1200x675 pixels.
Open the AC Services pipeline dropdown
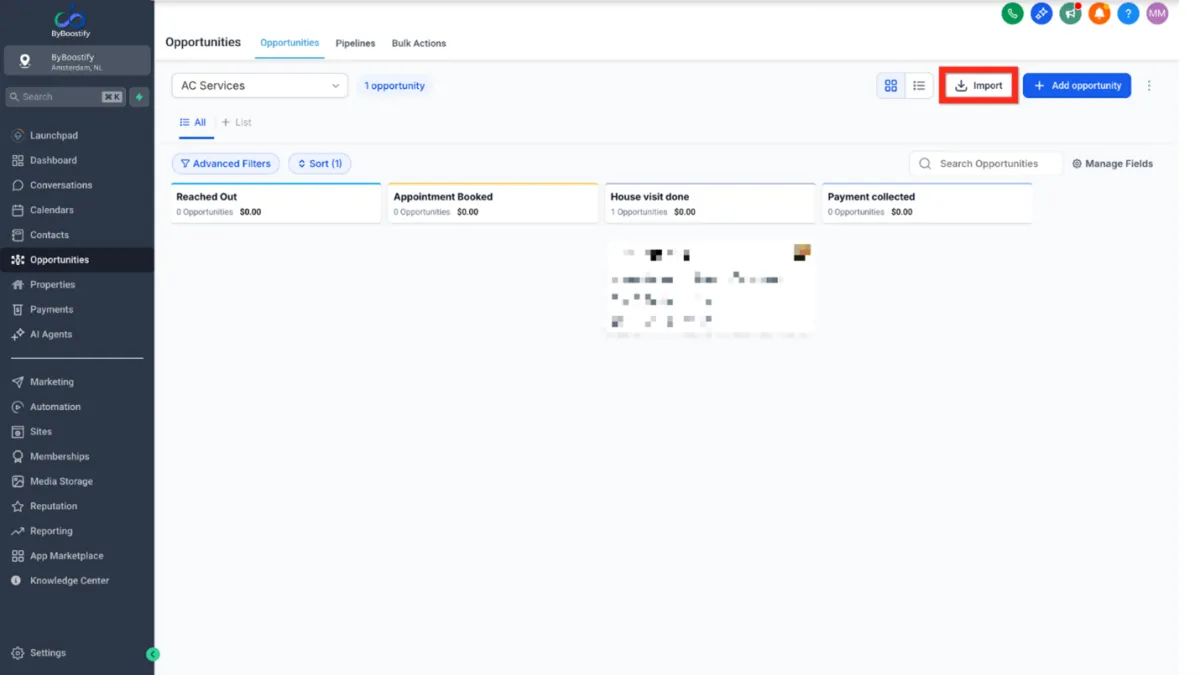pos(260,86)
